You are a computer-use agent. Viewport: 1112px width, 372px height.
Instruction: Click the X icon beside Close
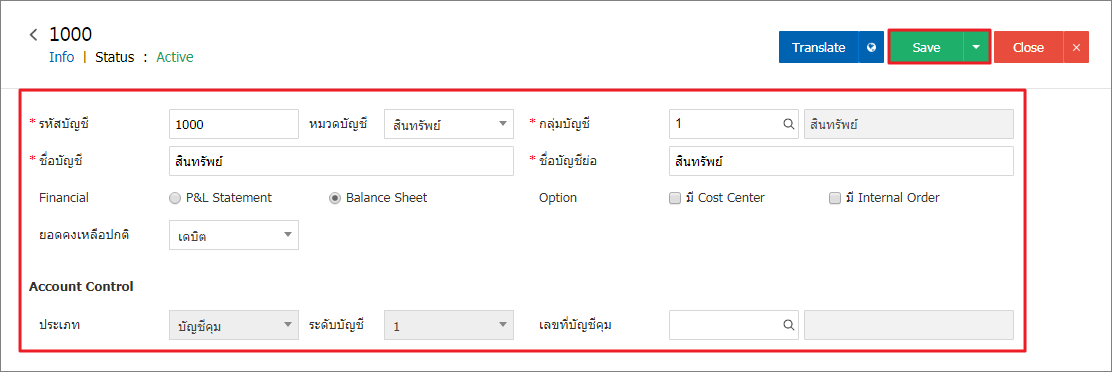1076,47
